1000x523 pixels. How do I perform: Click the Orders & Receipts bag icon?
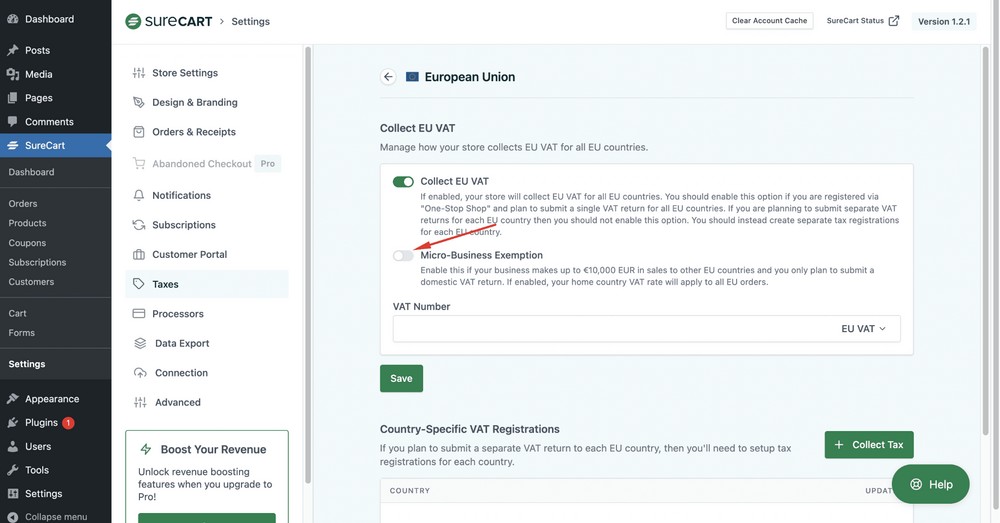[138, 131]
